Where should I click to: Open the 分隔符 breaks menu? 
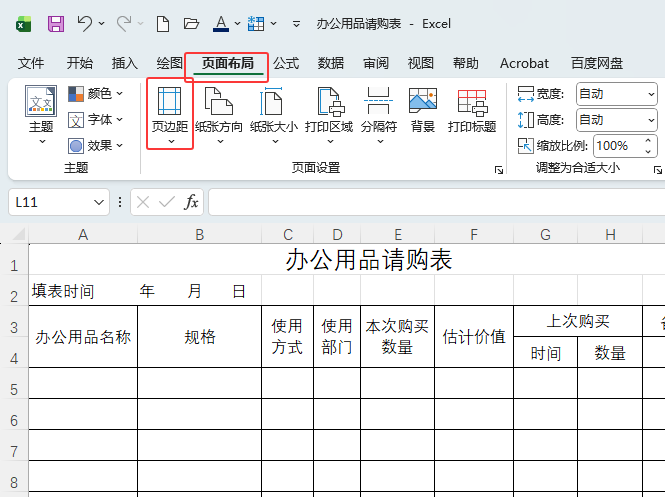(379, 114)
